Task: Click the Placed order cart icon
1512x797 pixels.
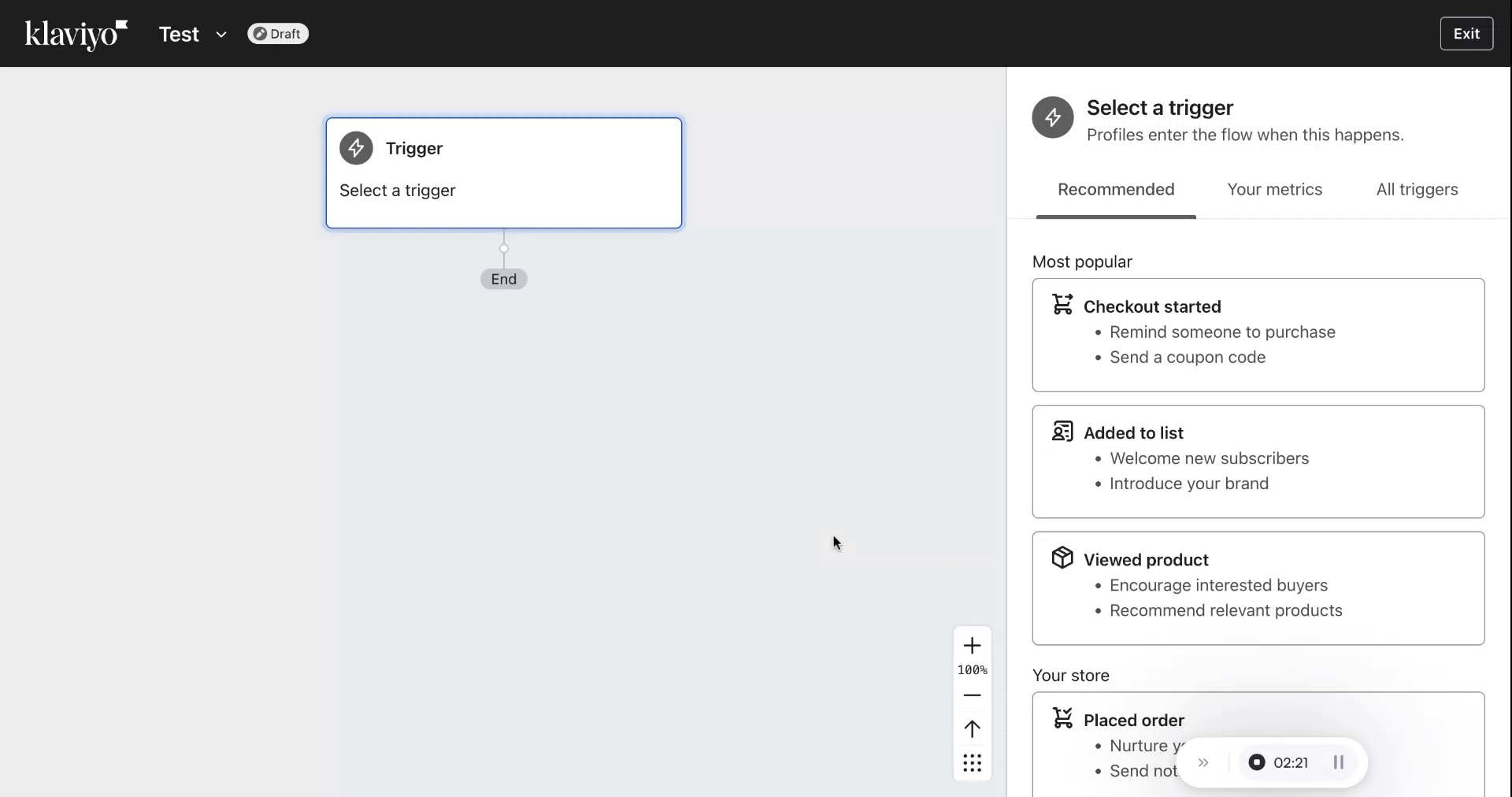Action: pos(1063,719)
